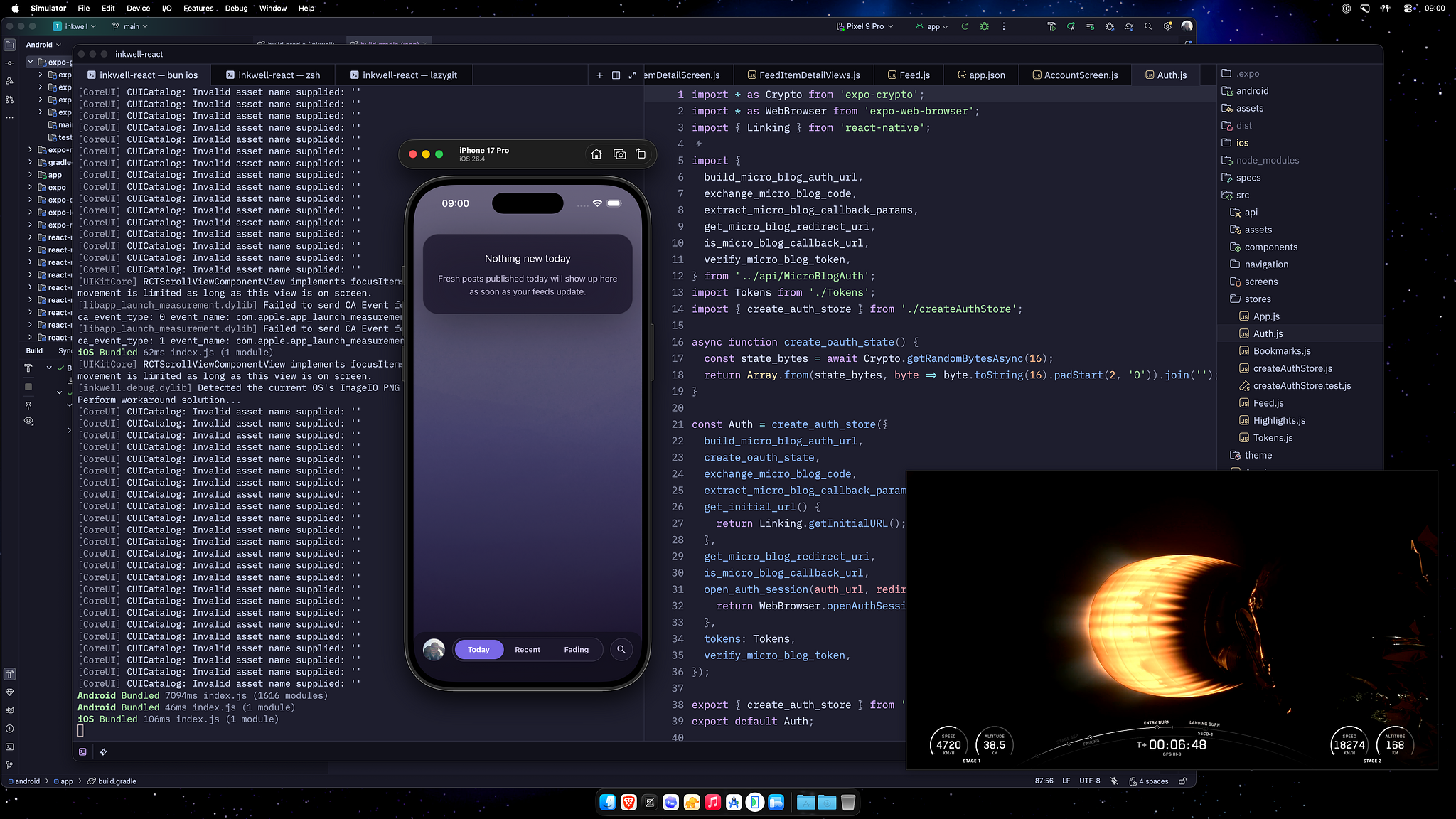Open the Pixel 9 Pro device dropdown
1456x819 pixels.
(865, 26)
